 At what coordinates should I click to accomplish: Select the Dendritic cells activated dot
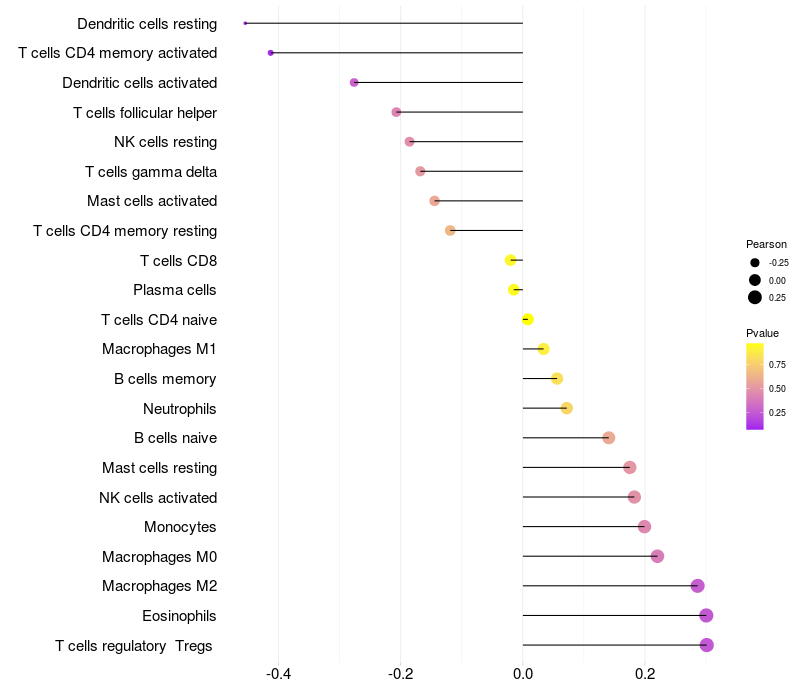pyautogui.click(x=354, y=82)
